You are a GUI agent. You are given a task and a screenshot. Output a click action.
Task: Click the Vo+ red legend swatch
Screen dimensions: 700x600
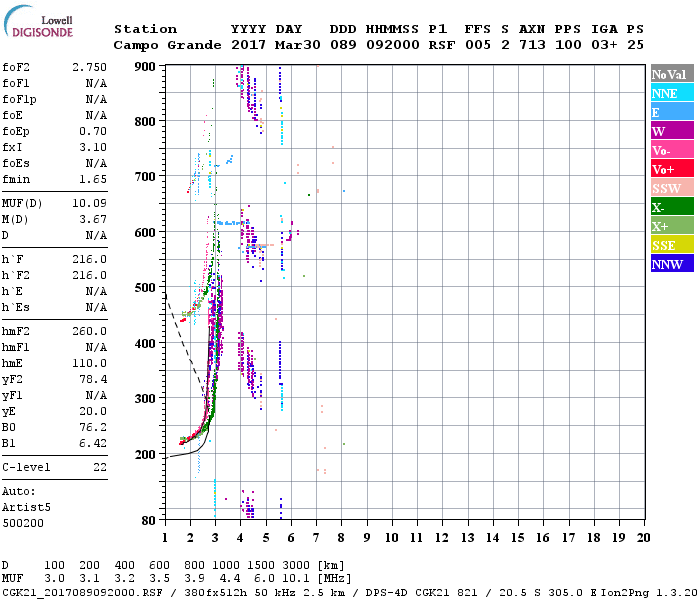pyautogui.click(x=671, y=169)
